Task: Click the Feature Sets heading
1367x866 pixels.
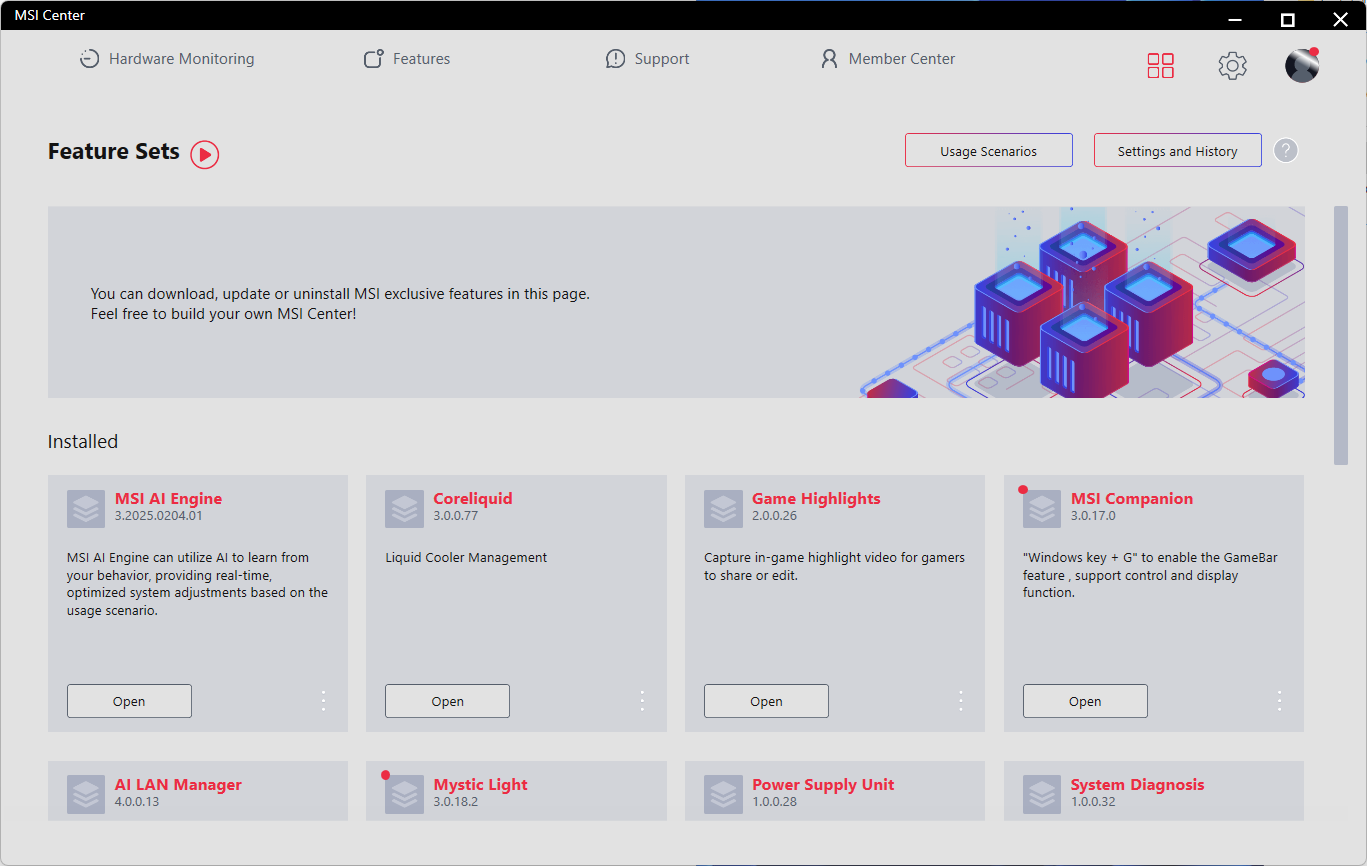Action: (114, 152)
